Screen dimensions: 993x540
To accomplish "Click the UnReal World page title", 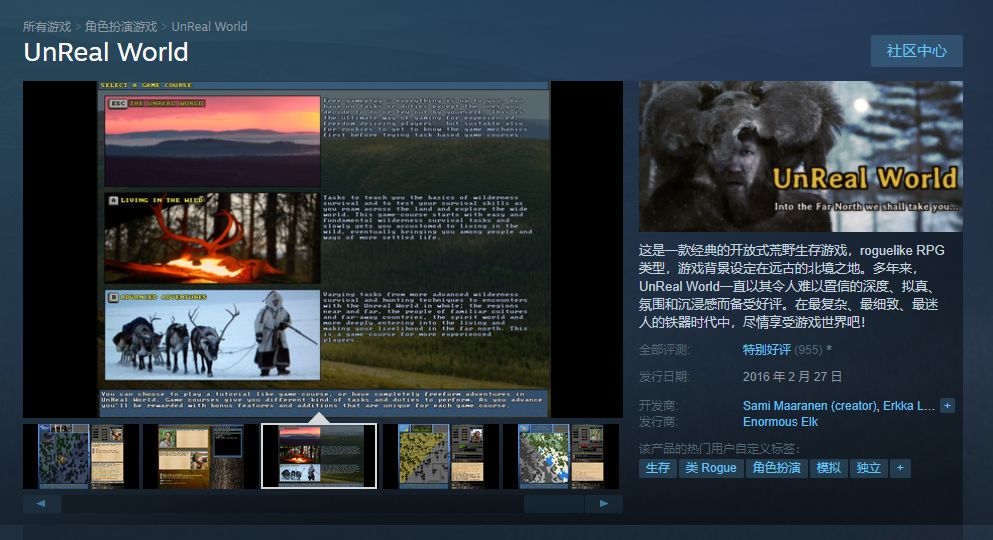I will (106, 52).
